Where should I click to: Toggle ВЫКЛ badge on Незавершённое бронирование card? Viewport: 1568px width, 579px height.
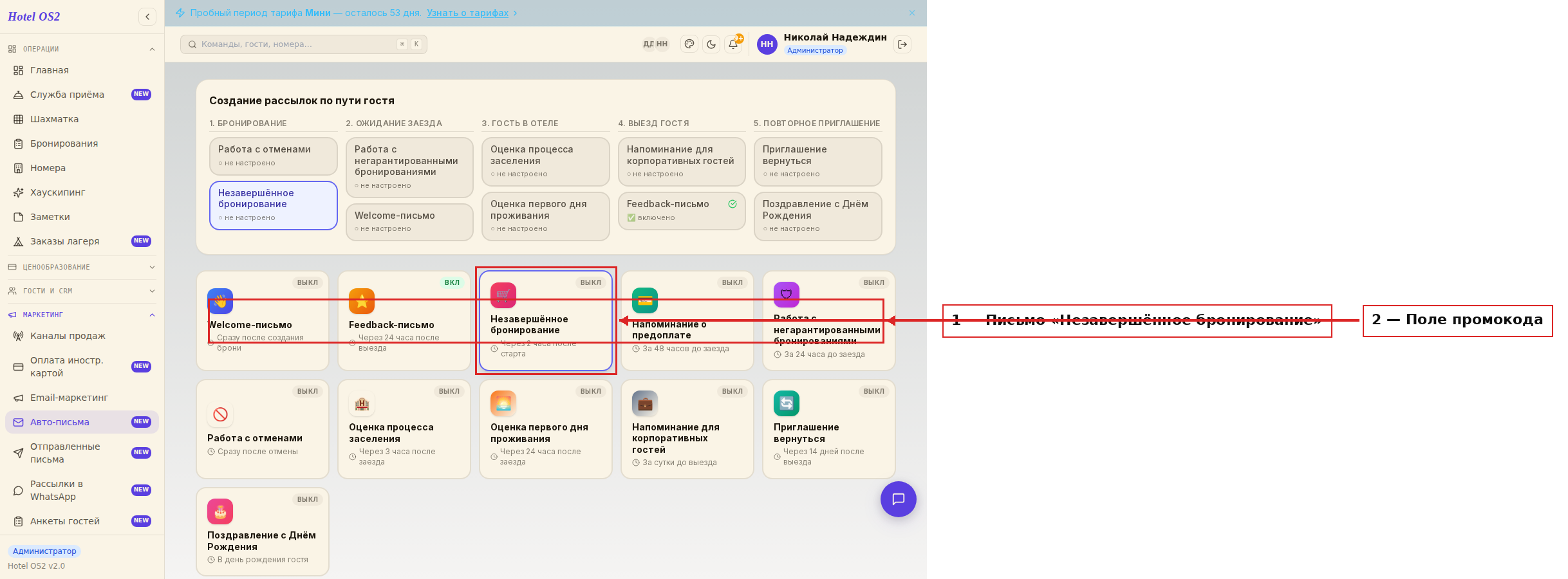[x=591, y=282]
